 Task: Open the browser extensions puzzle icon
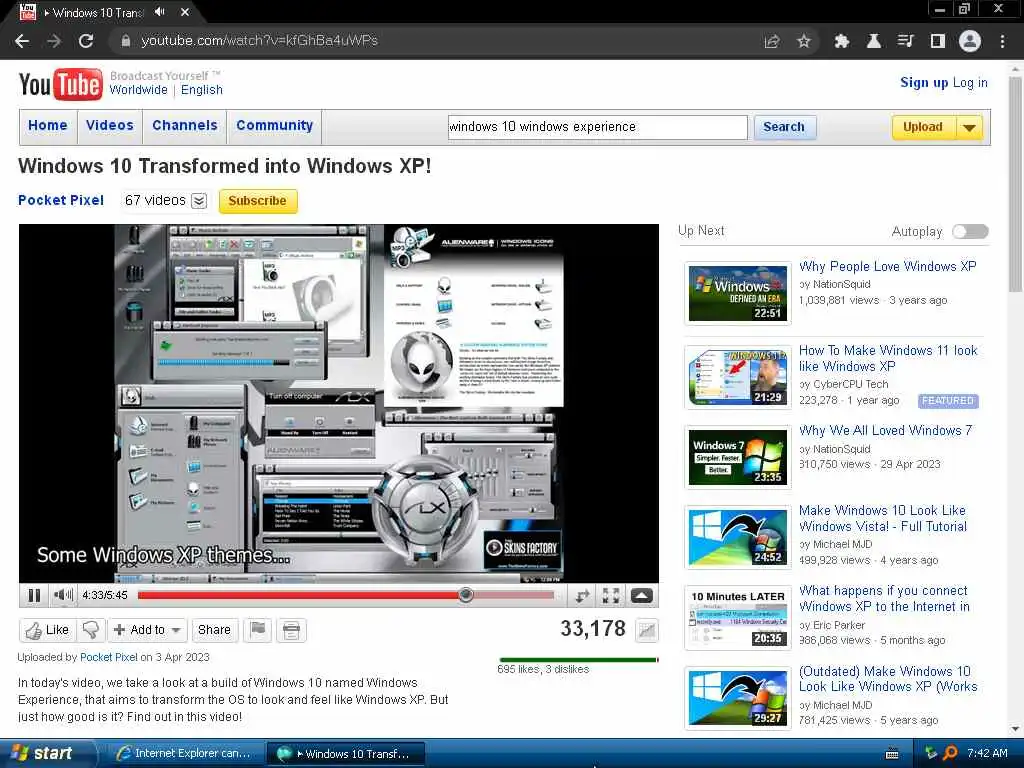[842, 41]
